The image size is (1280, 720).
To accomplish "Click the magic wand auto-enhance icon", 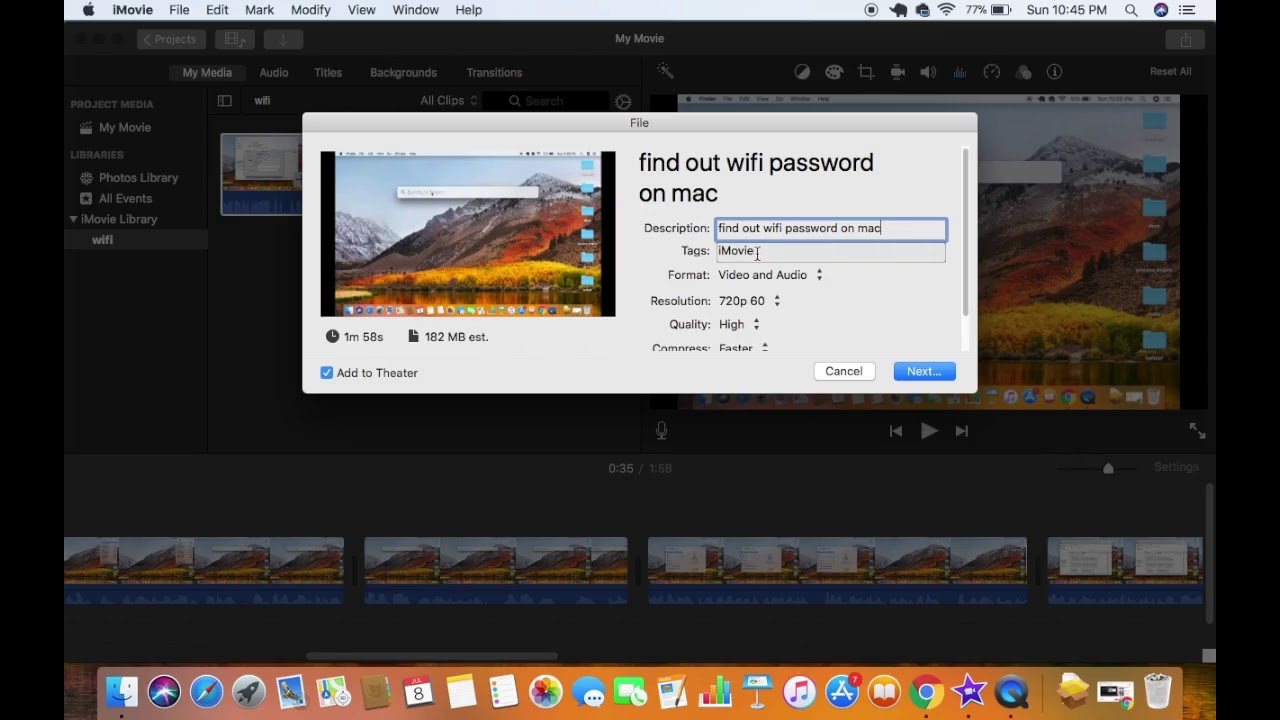I will click(x=665, y=71).
